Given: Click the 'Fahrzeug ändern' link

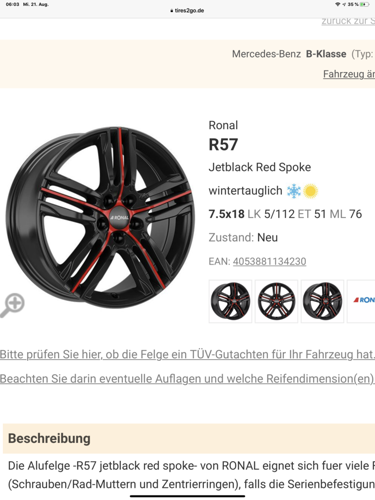Looking at the screenshot, I should [349, 74].
